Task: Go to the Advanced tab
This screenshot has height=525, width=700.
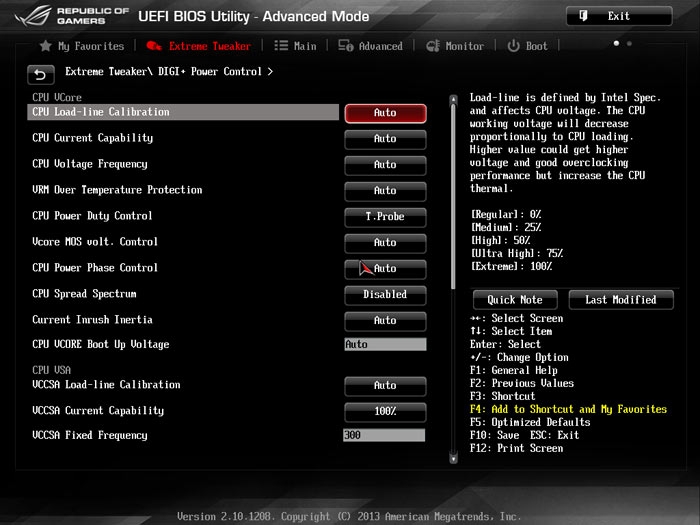Action: [371, 46]
